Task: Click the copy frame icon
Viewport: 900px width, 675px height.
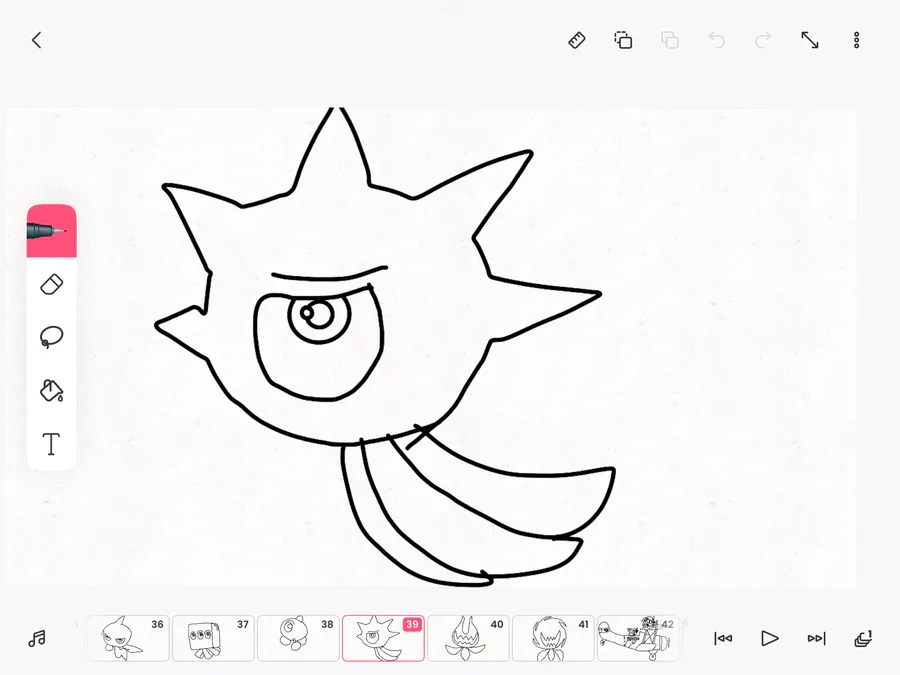Action: [623, 40]
